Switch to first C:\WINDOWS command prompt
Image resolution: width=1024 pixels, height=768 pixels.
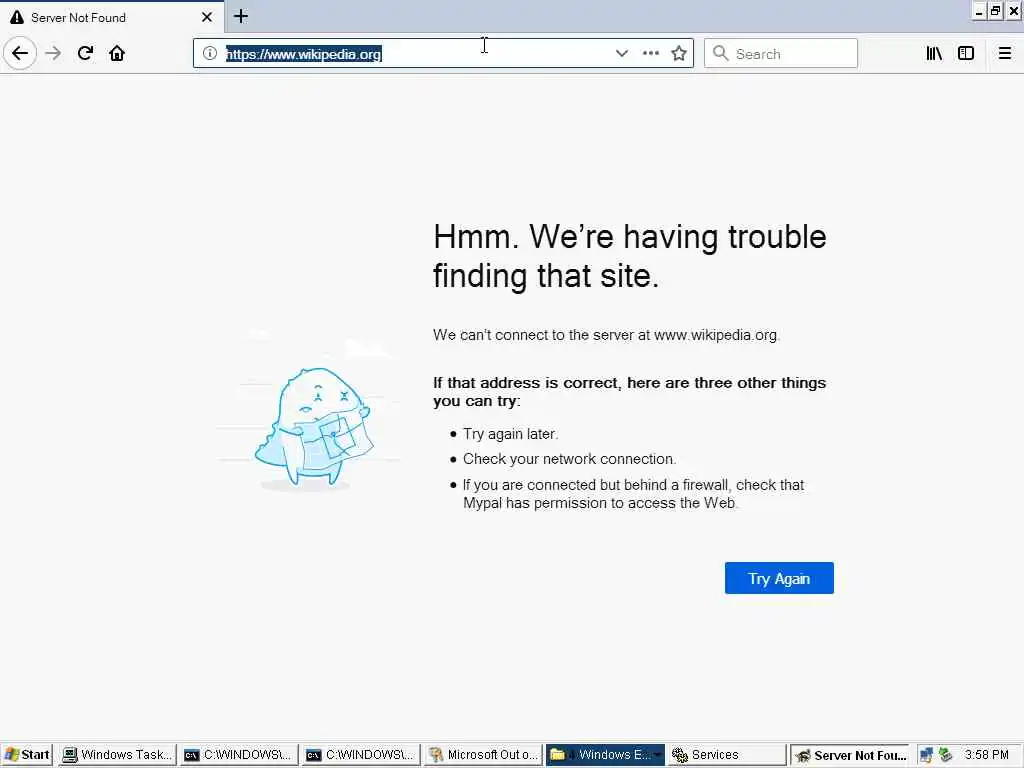pyautogui.click(x=240, y=755)
